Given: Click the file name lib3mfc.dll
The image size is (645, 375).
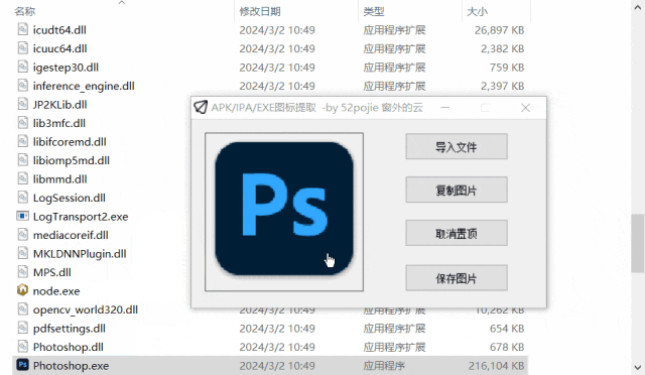Looking at the screenshot, I should pyautogui.click(x=59, y=123).
